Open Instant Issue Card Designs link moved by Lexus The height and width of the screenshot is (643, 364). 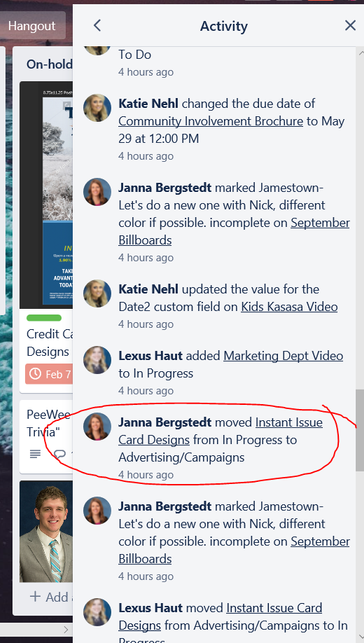(x=220, y=616)
